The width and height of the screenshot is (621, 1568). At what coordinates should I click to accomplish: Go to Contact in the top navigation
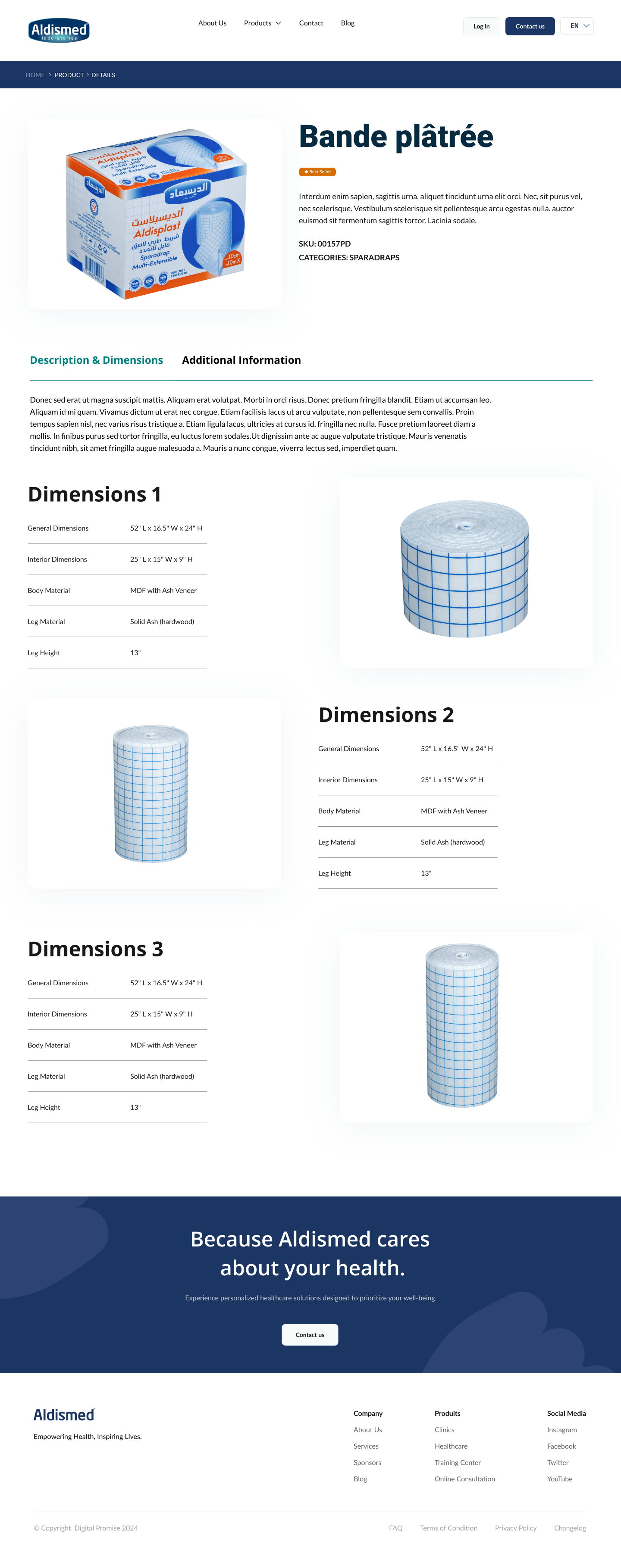[311, 23]
